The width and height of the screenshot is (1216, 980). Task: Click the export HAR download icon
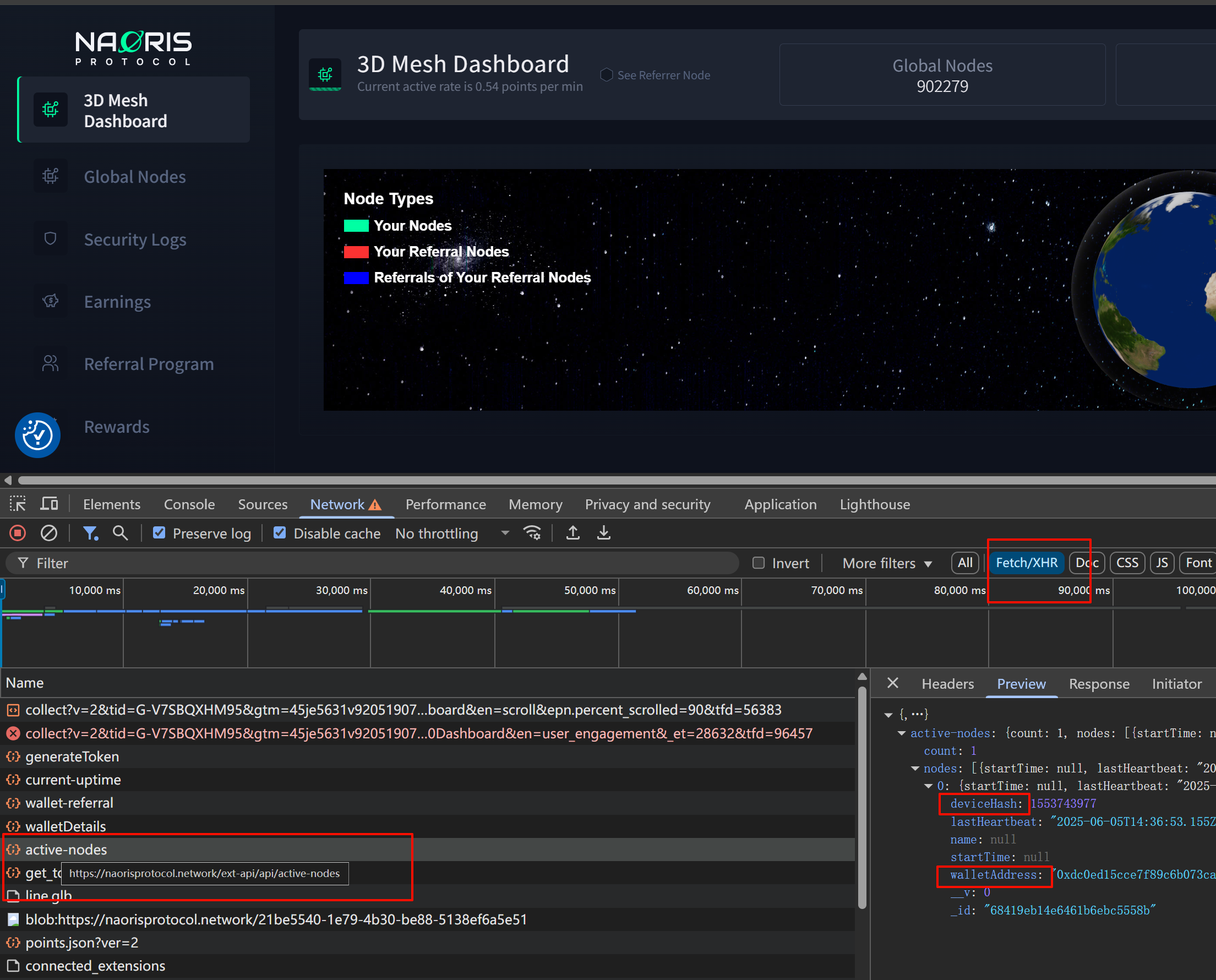604,533
